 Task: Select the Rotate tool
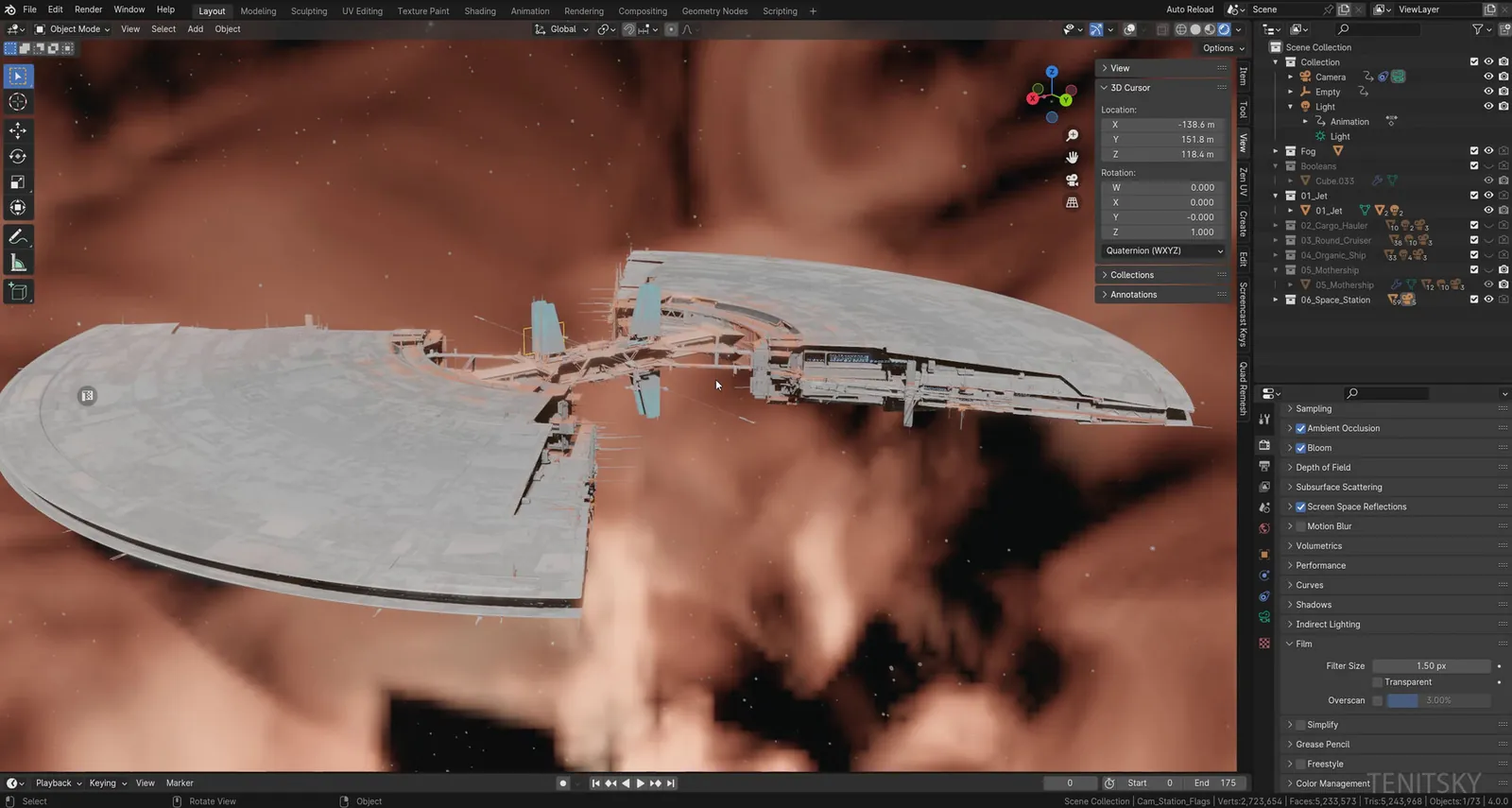click(18, 156)
